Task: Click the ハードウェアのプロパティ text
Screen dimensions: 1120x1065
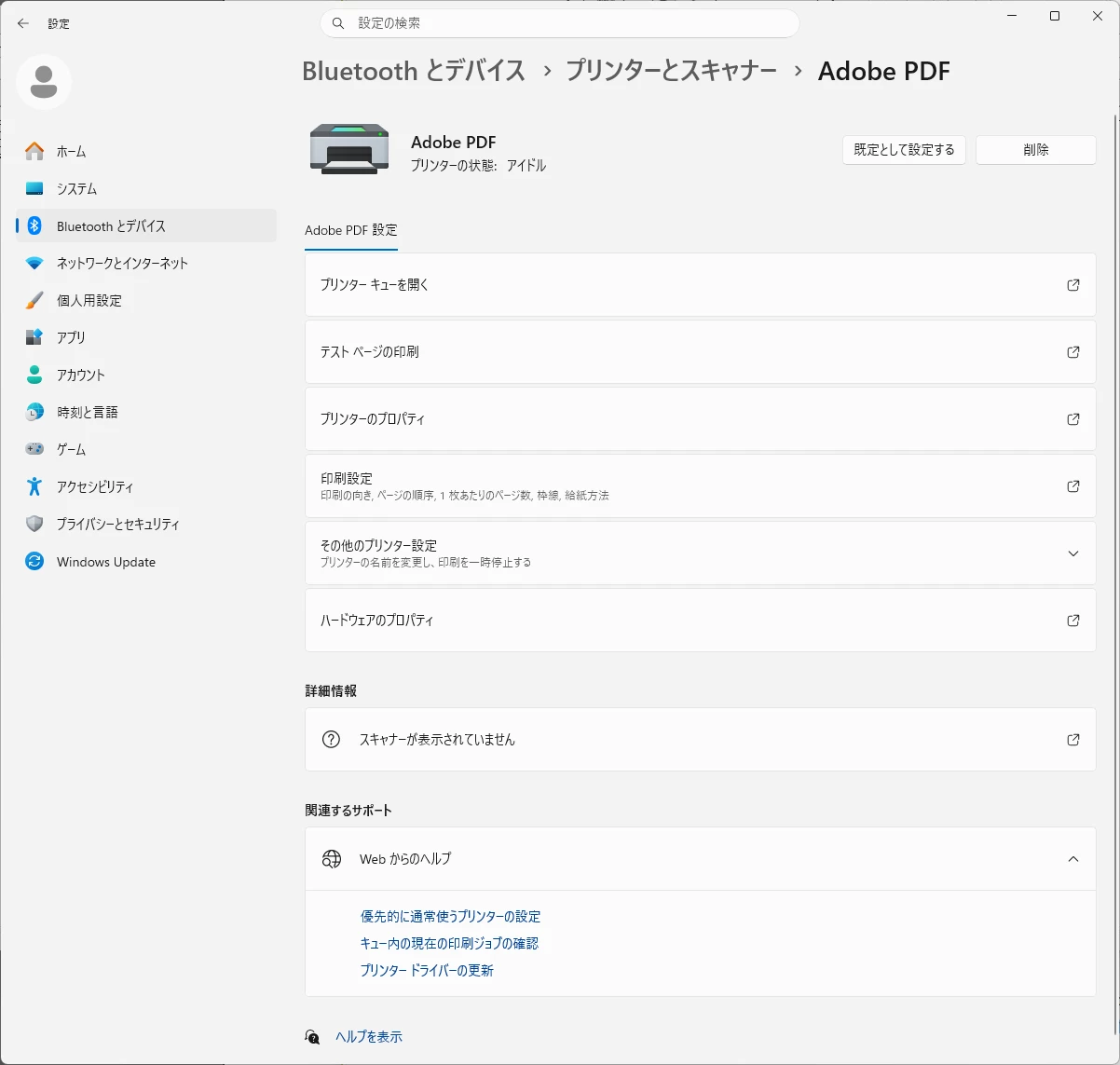Action: [x=377, y=621]
